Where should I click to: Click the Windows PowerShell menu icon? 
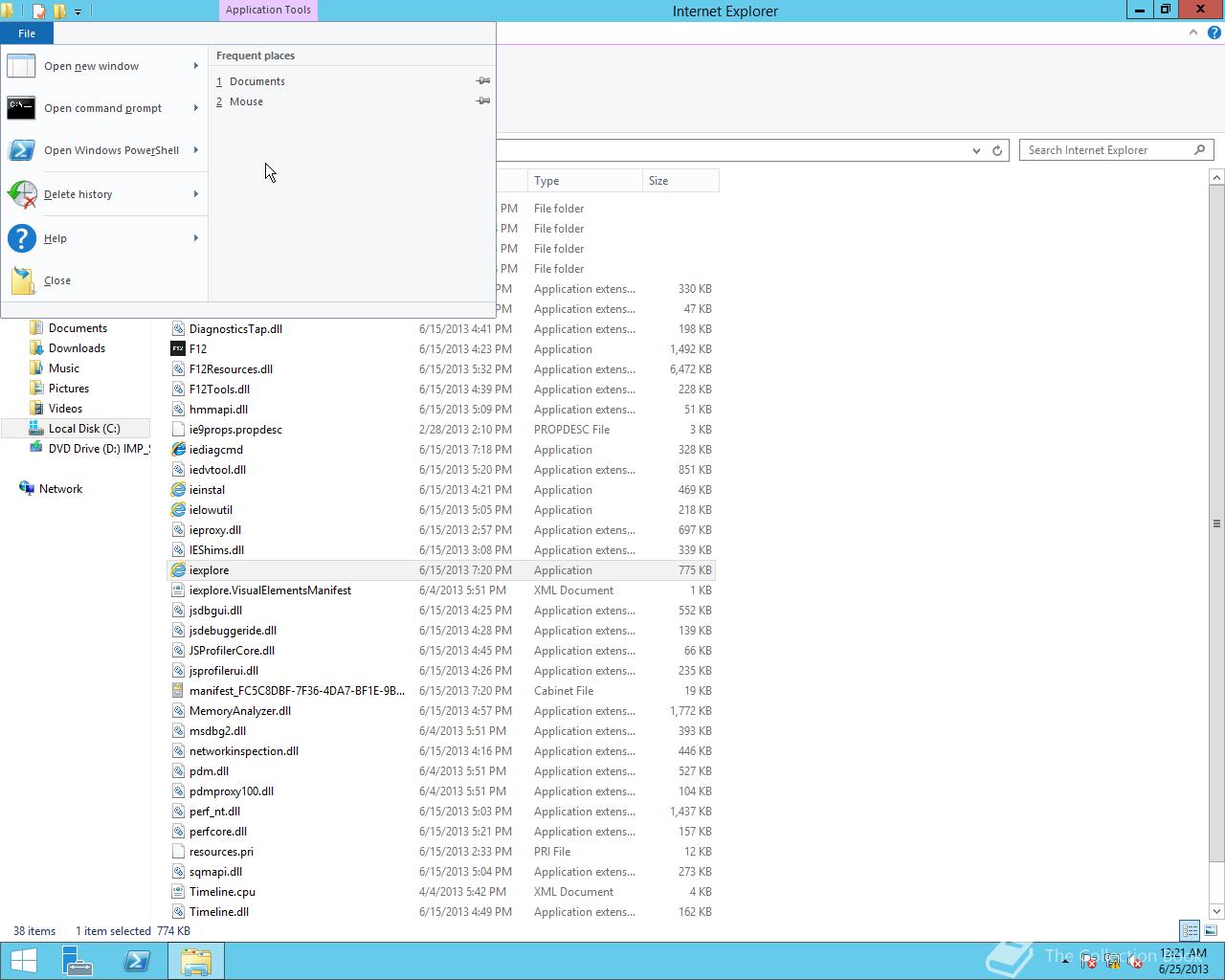click(21, 150)
